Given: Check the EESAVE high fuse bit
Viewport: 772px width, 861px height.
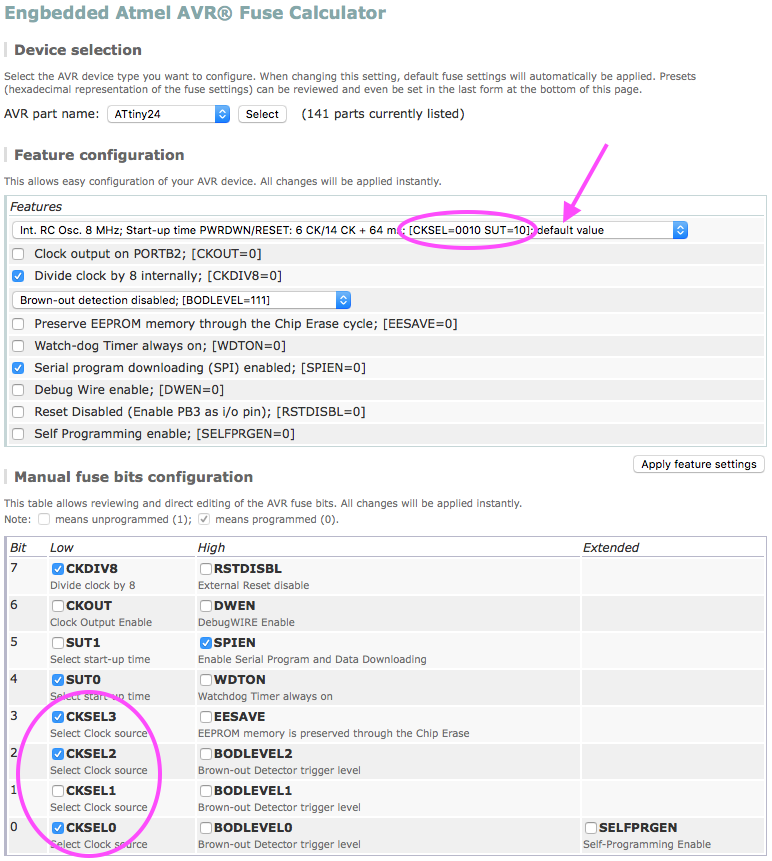Looking at the screenshot, I should coord(206,717).
